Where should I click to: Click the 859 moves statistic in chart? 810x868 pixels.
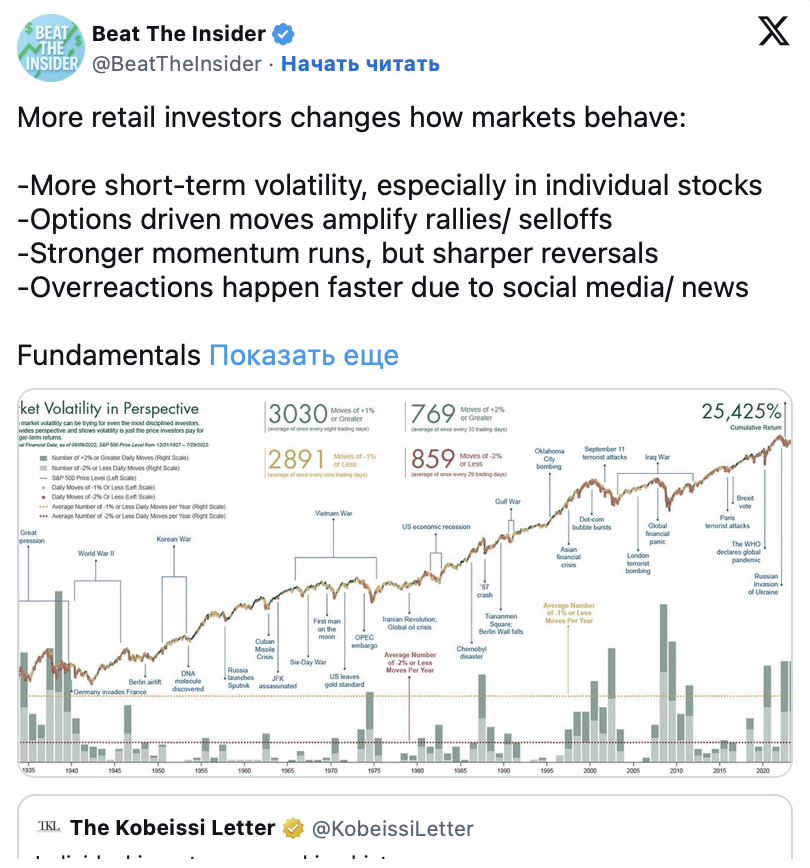coord(432,459)
